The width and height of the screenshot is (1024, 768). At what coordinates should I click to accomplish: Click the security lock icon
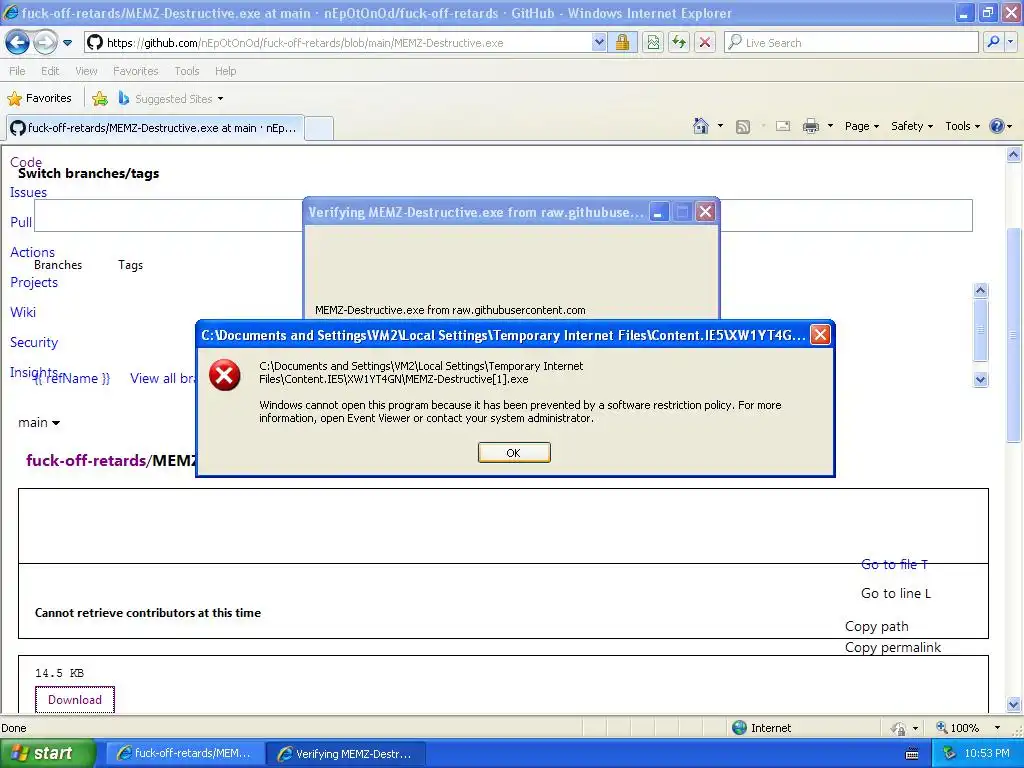[x=622, y=42]
